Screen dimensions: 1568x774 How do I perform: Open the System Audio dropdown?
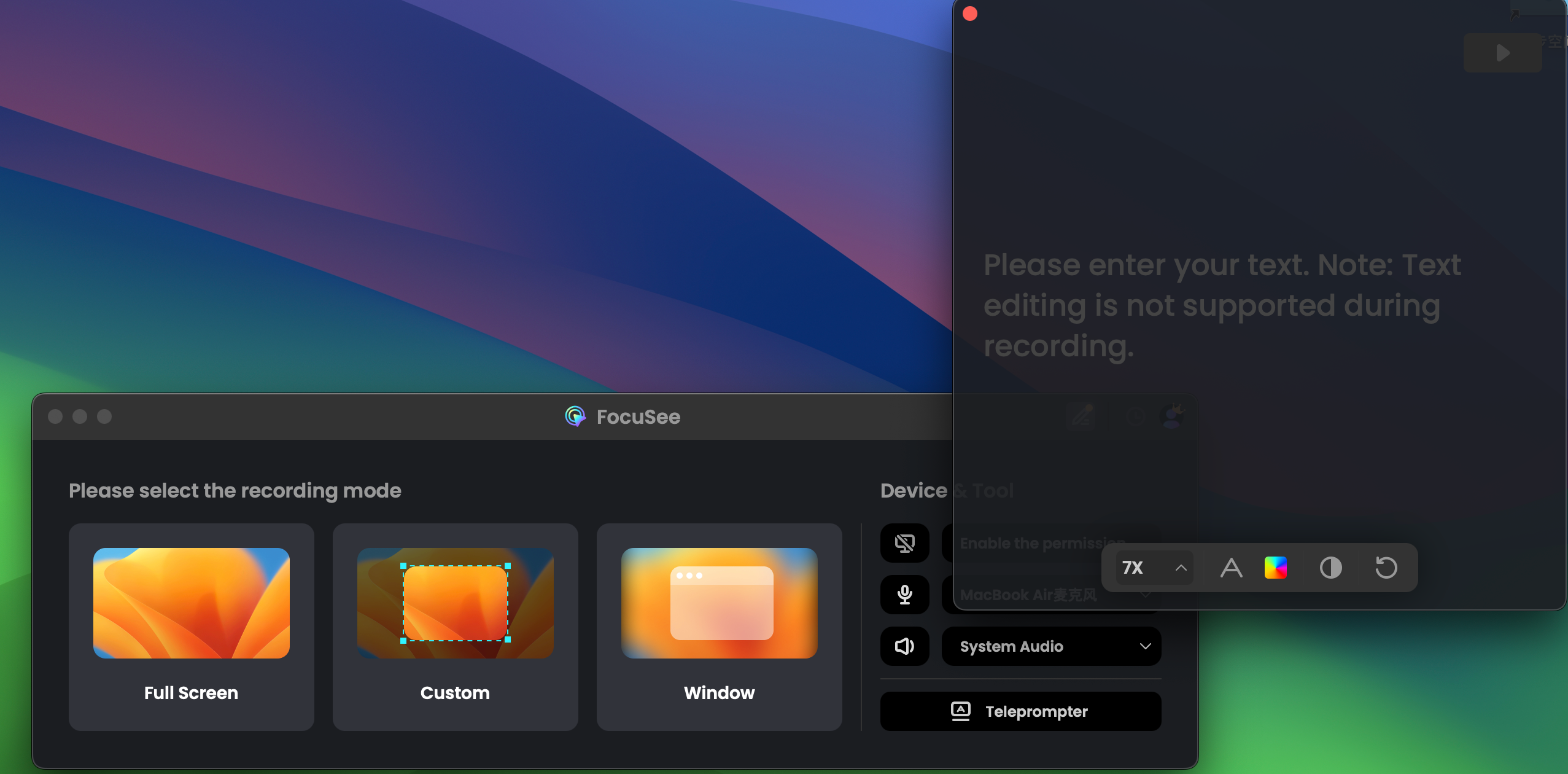pyautogui.click(x=1051, y=646)
